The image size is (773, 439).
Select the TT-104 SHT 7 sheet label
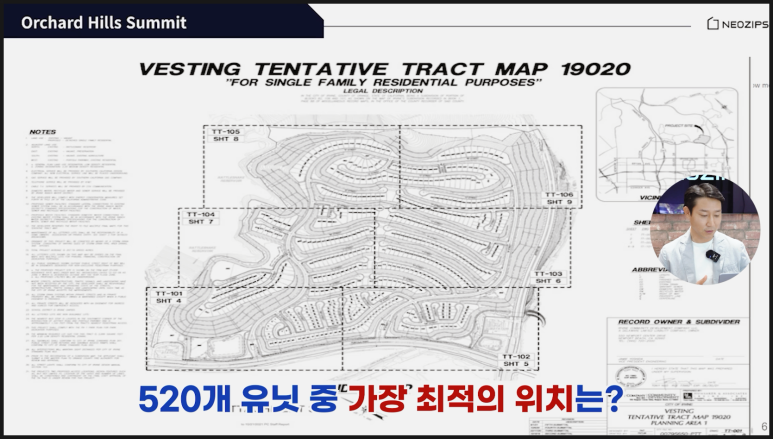[201, 218]
